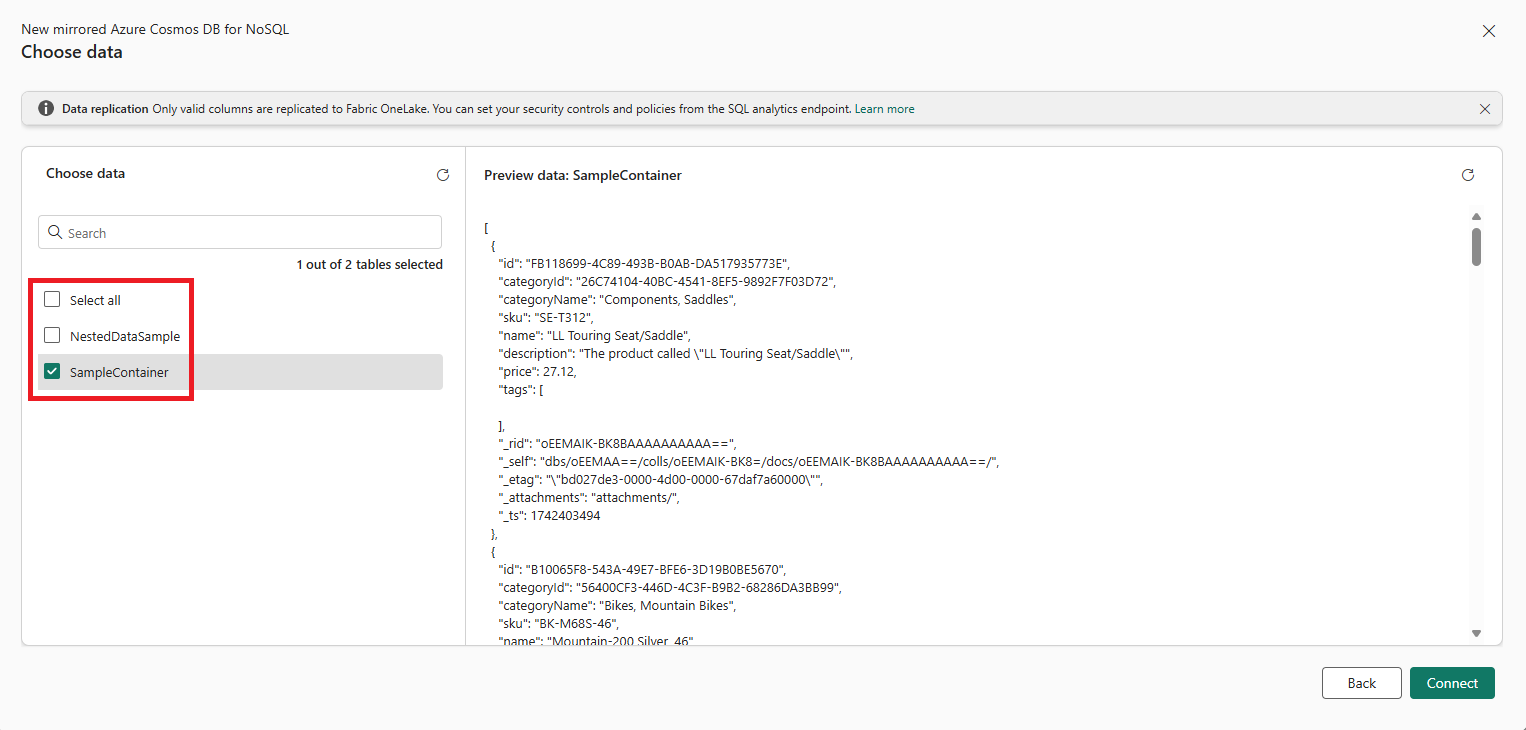Viewport: 1526px width, 730px height.
Task: Open the Learn more link
Action: coord(884,109)
